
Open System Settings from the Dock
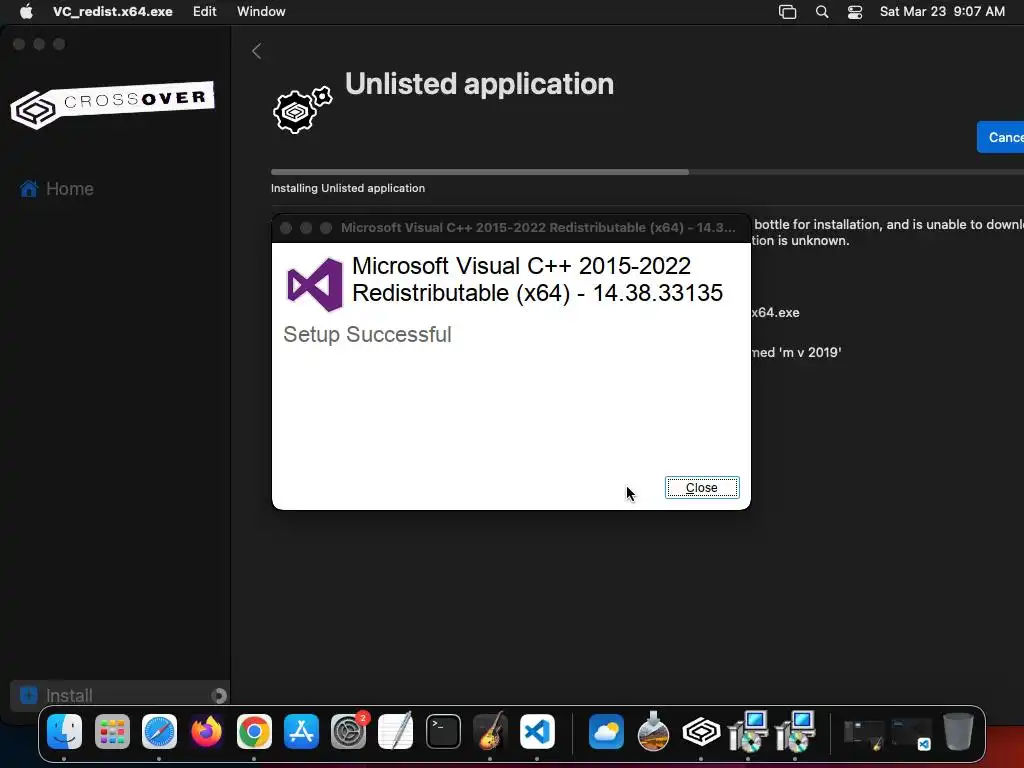coord(348,731)
